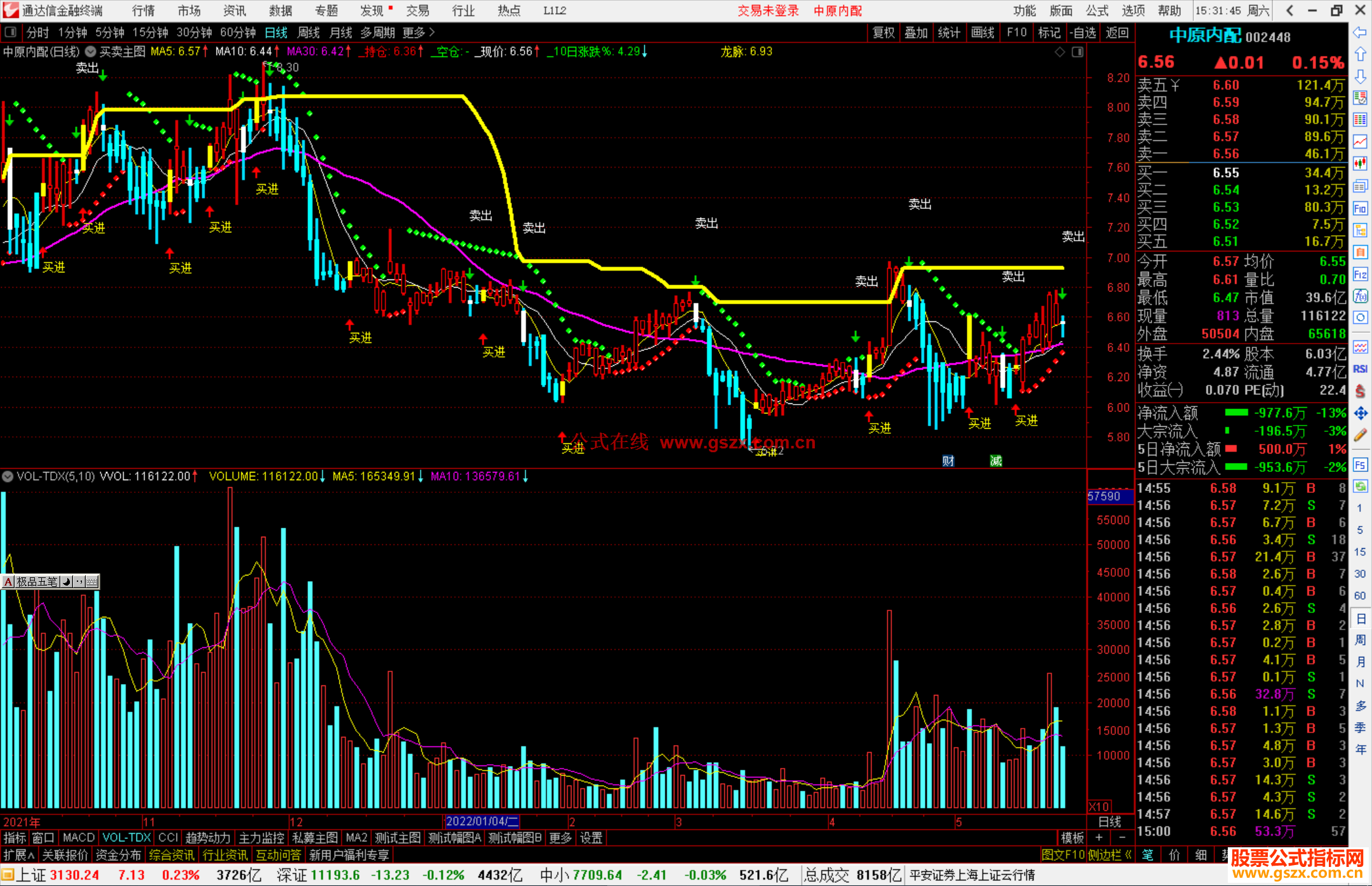
Task: Click the circle-in-square sidebar icon
Action: (1360, 318)
